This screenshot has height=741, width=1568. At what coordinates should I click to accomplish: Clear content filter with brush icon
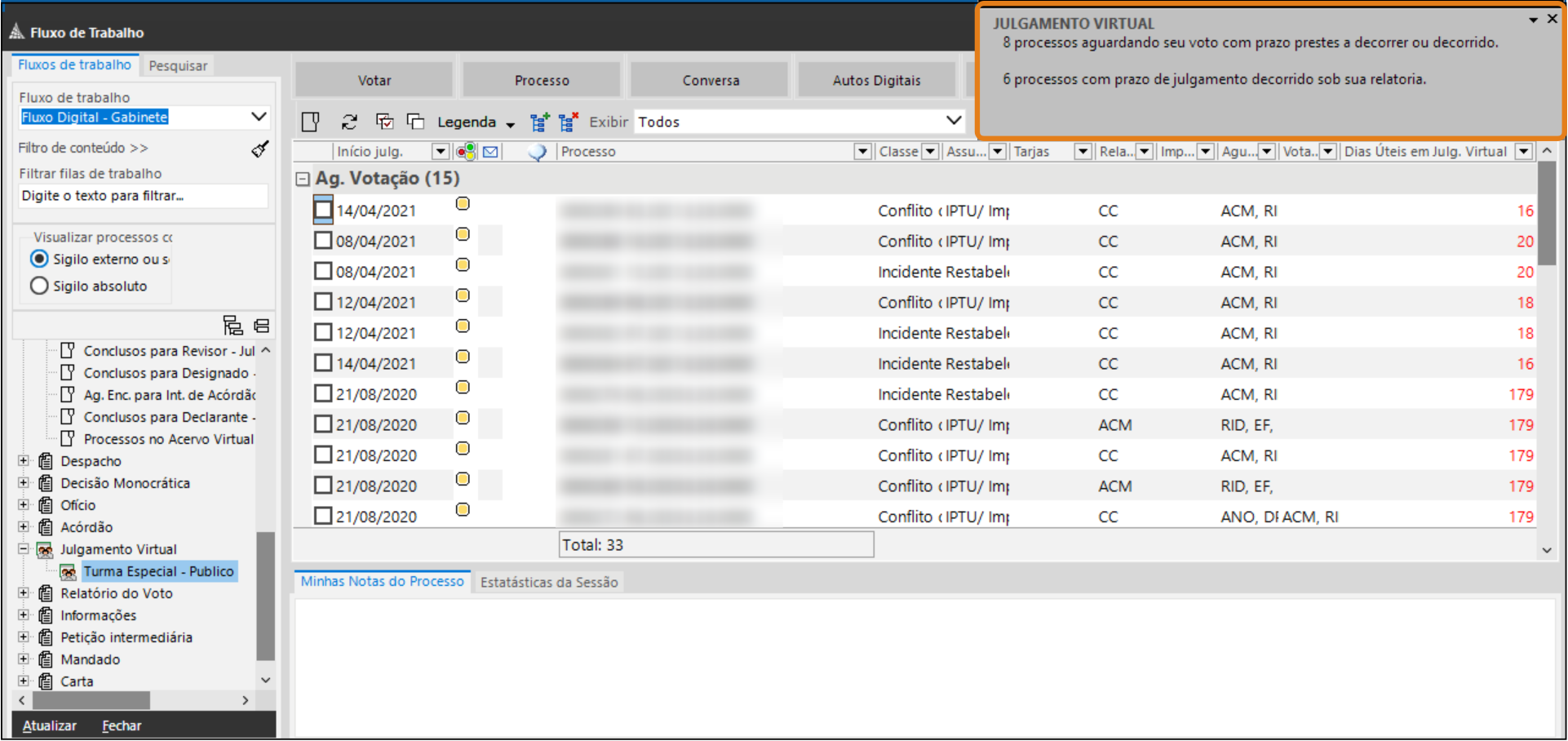click(260, 149)
